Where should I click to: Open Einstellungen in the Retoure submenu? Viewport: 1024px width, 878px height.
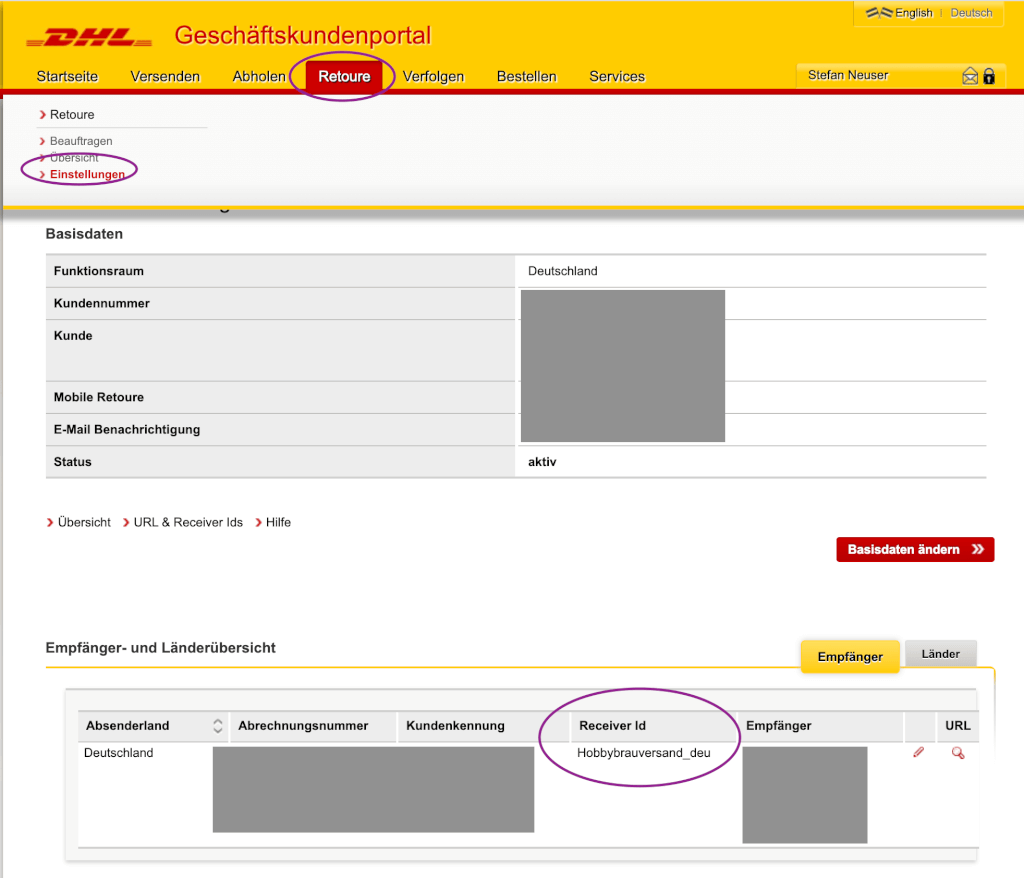(x=87, y=174)
